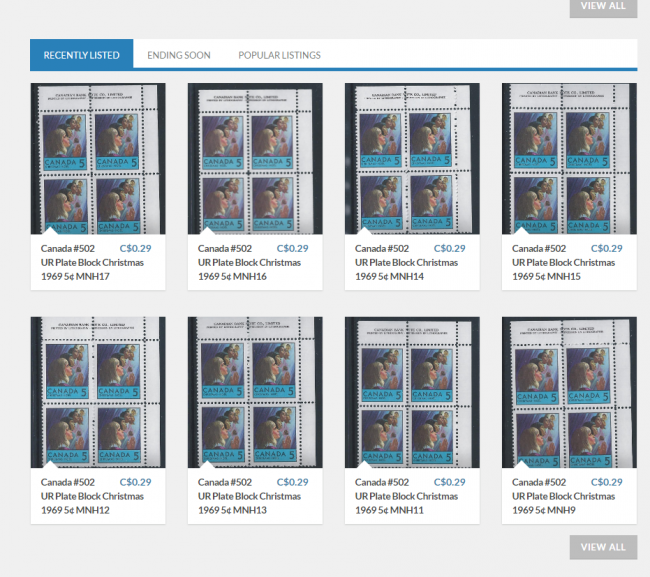Click the C$0.29 price on listing MNH11
Viewport: 650px width, 577px height.
(450, 482)
